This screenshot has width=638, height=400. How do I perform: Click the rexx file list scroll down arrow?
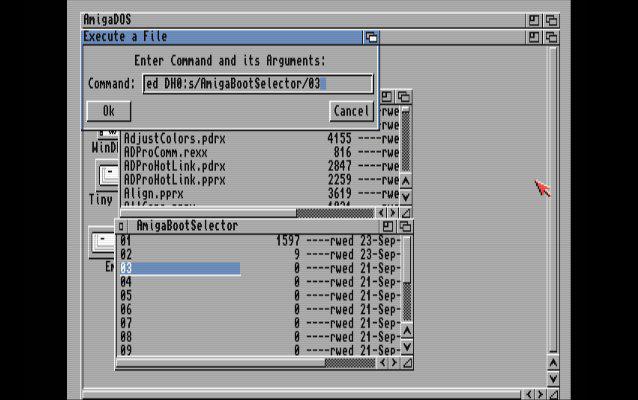[406, 197]
